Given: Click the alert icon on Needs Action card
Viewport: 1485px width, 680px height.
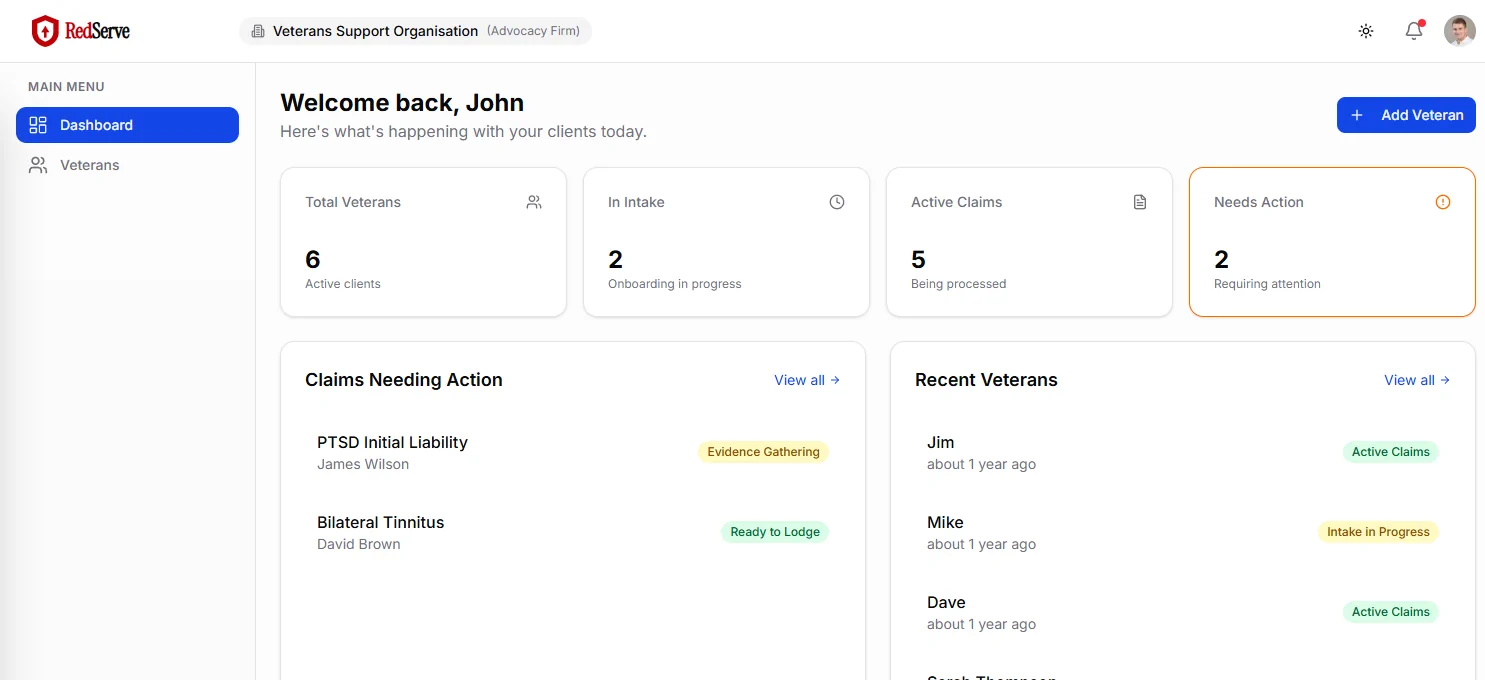Looking at the screenshot, I should [1443, 202].
